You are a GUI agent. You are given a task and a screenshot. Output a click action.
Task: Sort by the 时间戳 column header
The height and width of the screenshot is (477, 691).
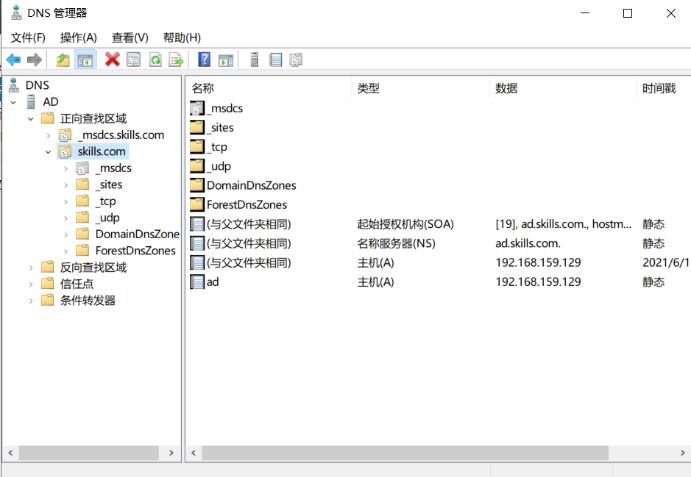click(664, 88)
